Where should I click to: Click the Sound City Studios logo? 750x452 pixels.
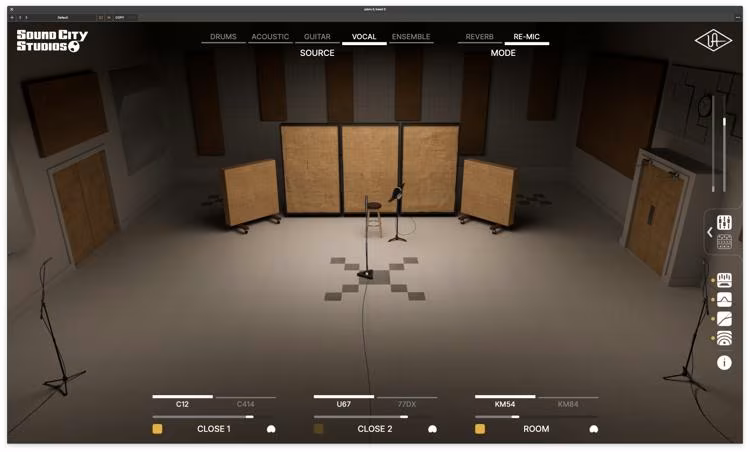52,41
